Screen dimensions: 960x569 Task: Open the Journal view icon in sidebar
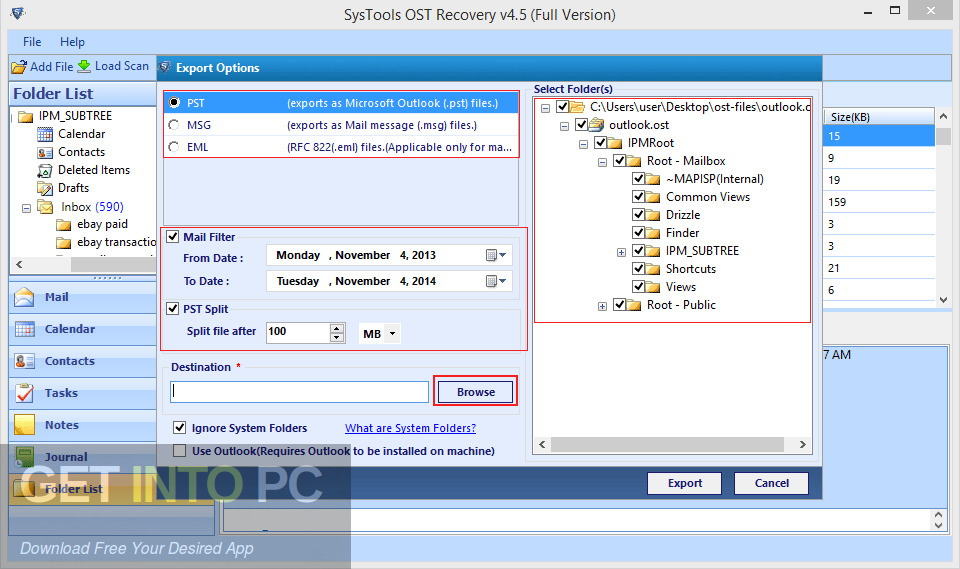(x=24, y=456)
